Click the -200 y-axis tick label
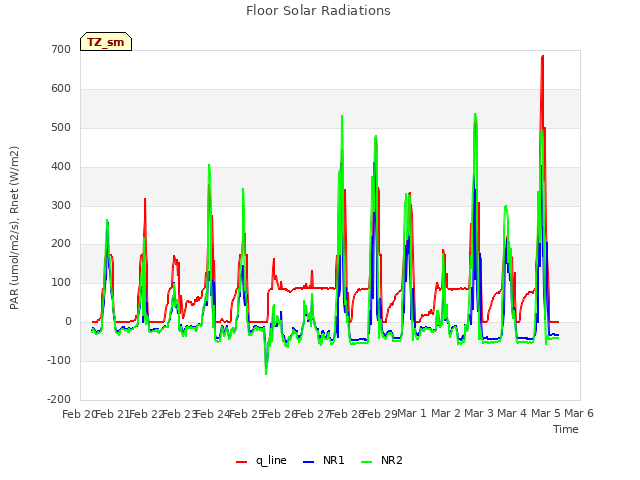 pos(59,399)
